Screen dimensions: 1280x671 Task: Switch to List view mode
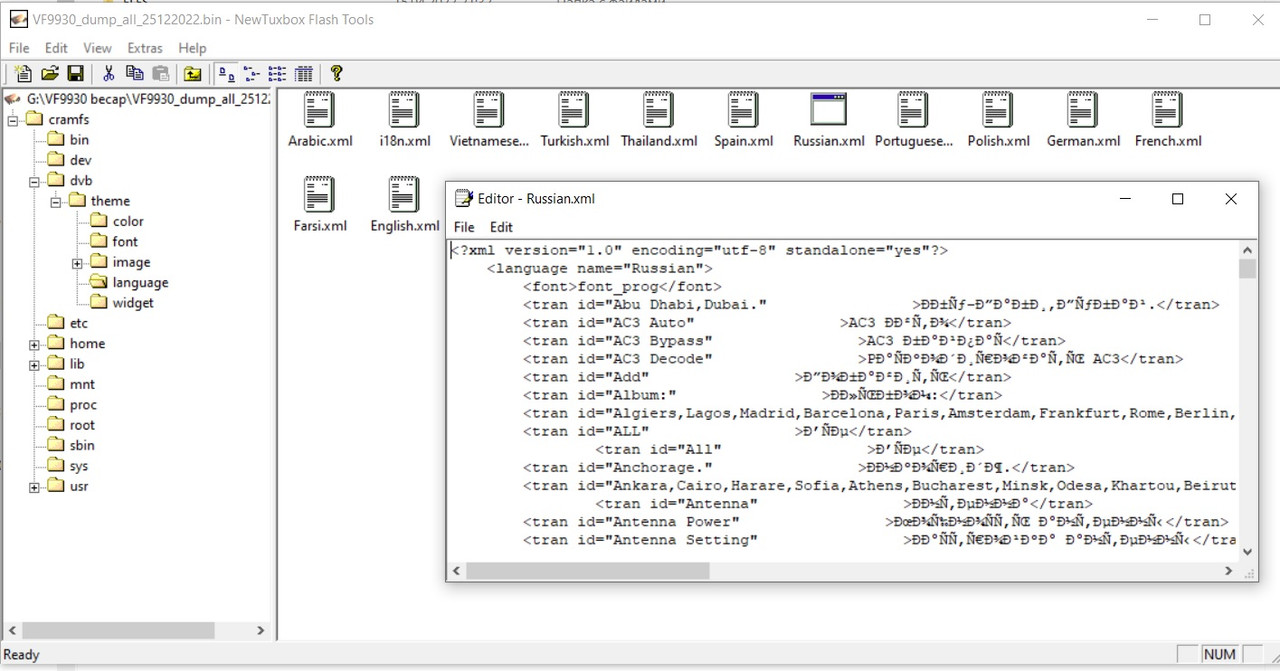coord(278,73)
